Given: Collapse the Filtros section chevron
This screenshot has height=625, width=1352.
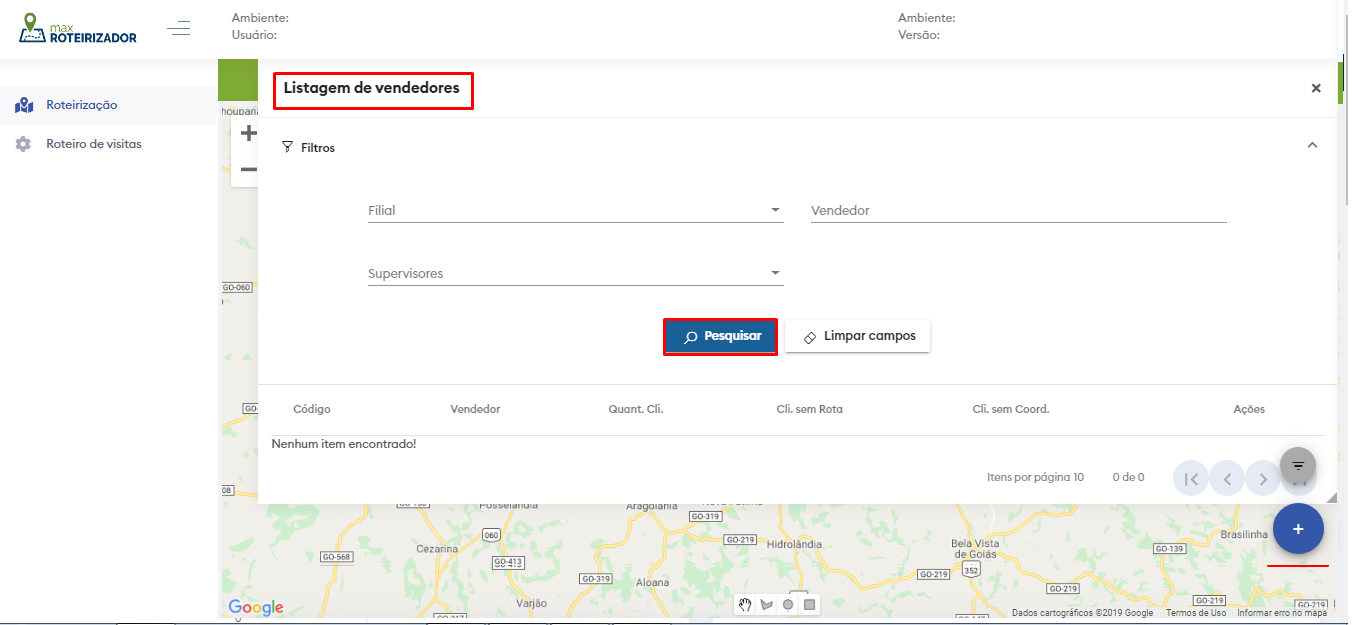Looking at the screenshot, I should (x=1312, y=146).
